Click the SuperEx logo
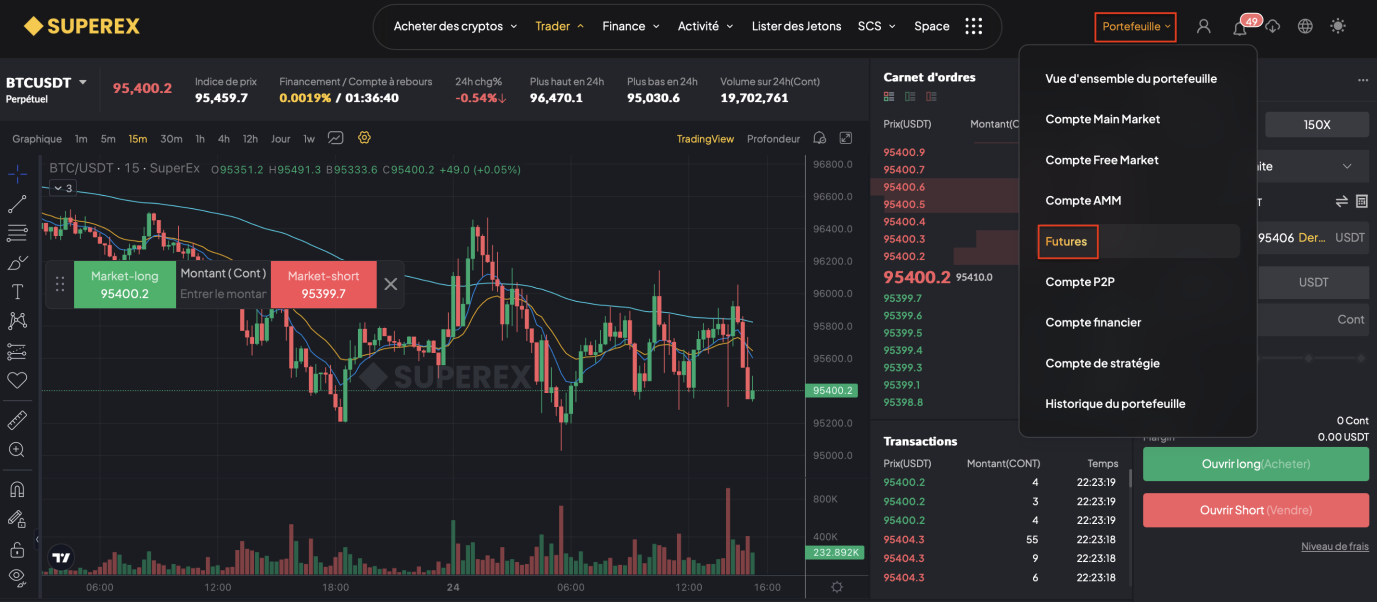The width and height of the screenshot is (1377, 602). pyautogui.click(x=82, y=26)
